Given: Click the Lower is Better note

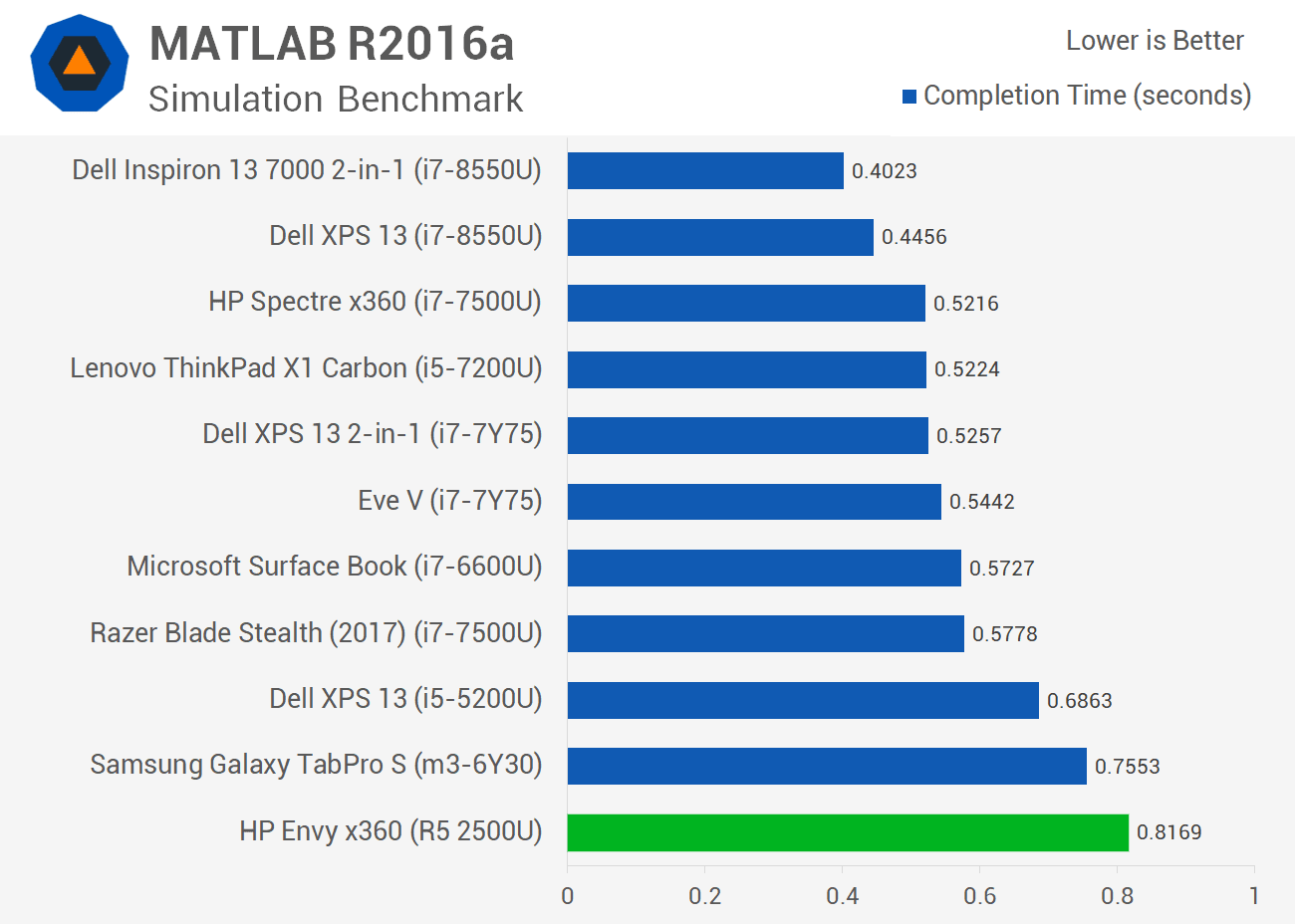Looking at the screenshot, I should (1155, 41).
